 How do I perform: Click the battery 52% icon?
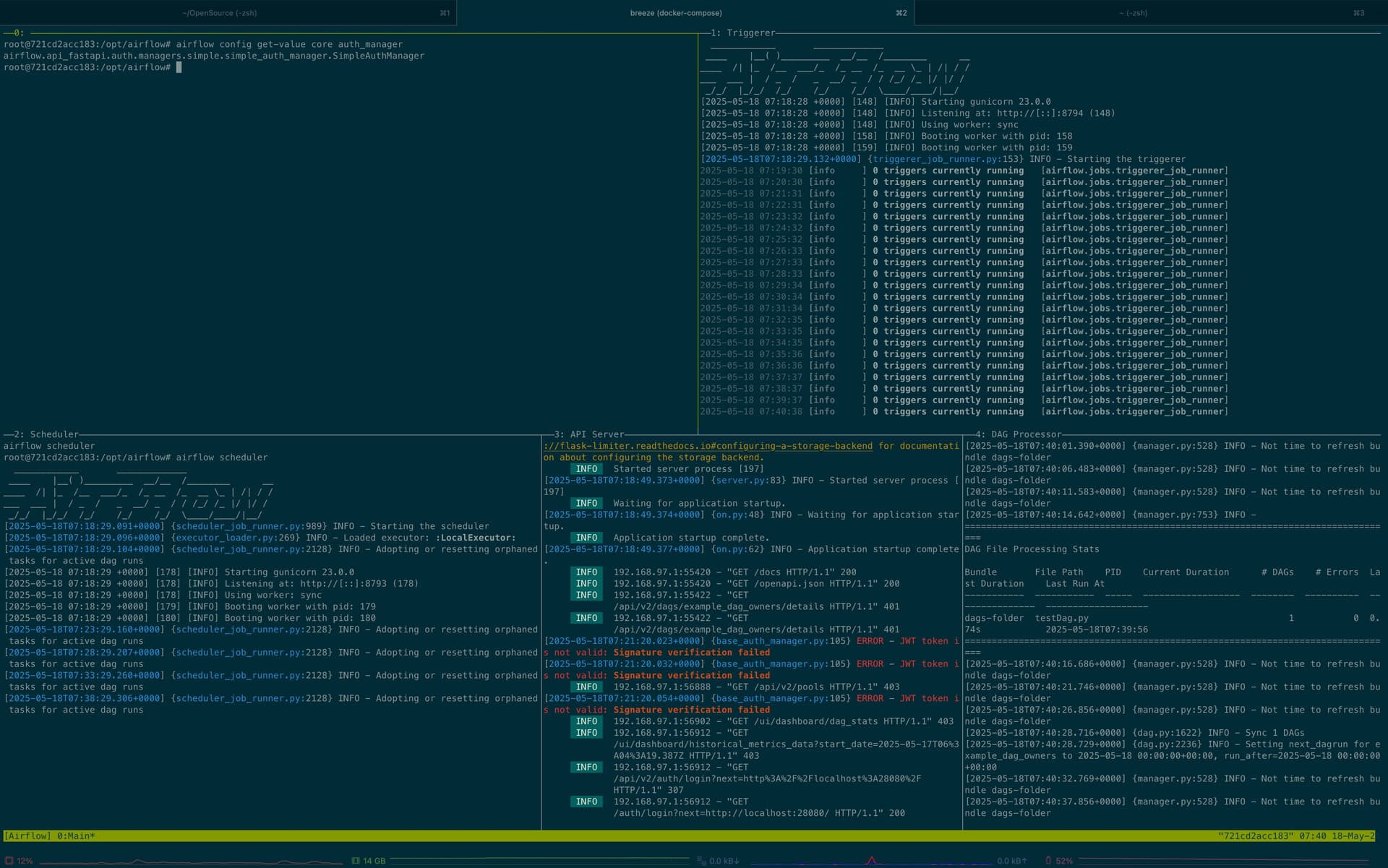[1048, 861]
